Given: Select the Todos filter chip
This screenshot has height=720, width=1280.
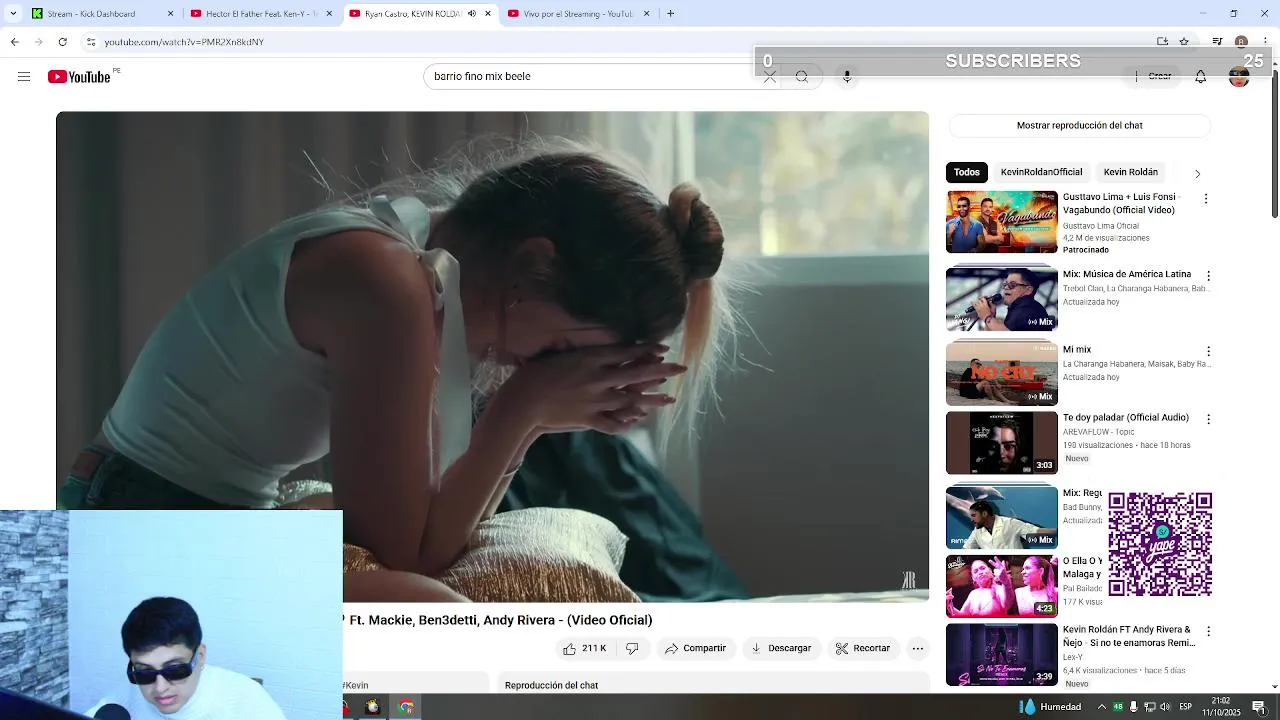Looking at the screenshot, I should pyautogui.click(x=966, y=172).
